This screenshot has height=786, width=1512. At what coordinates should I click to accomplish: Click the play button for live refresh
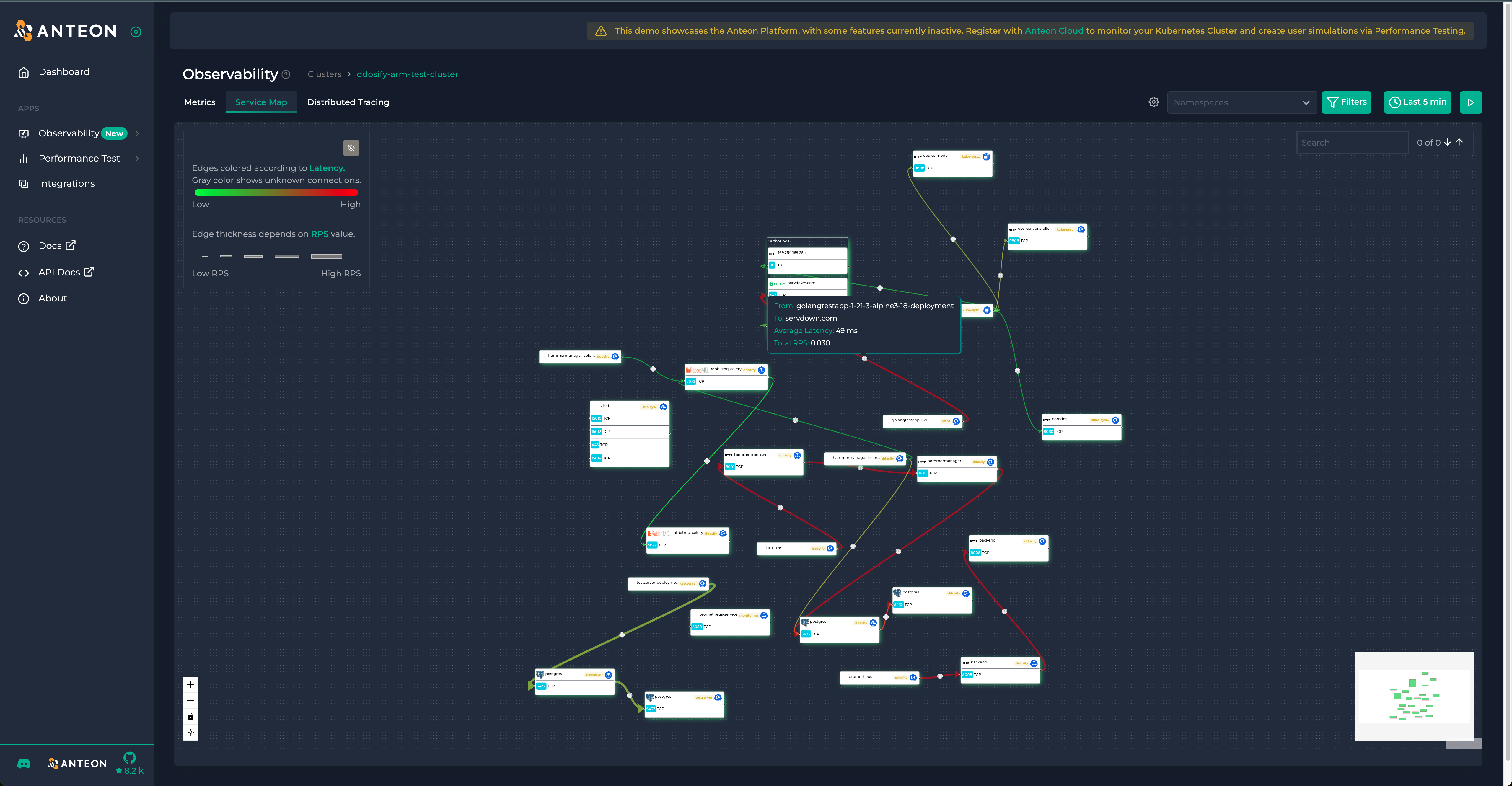(1470, 102)
